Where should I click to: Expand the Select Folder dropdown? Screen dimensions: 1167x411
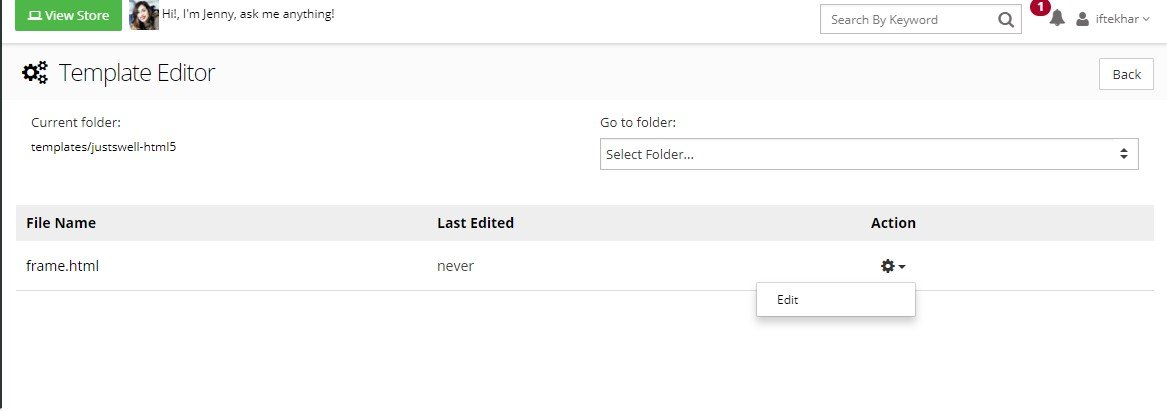click(869, 154)
